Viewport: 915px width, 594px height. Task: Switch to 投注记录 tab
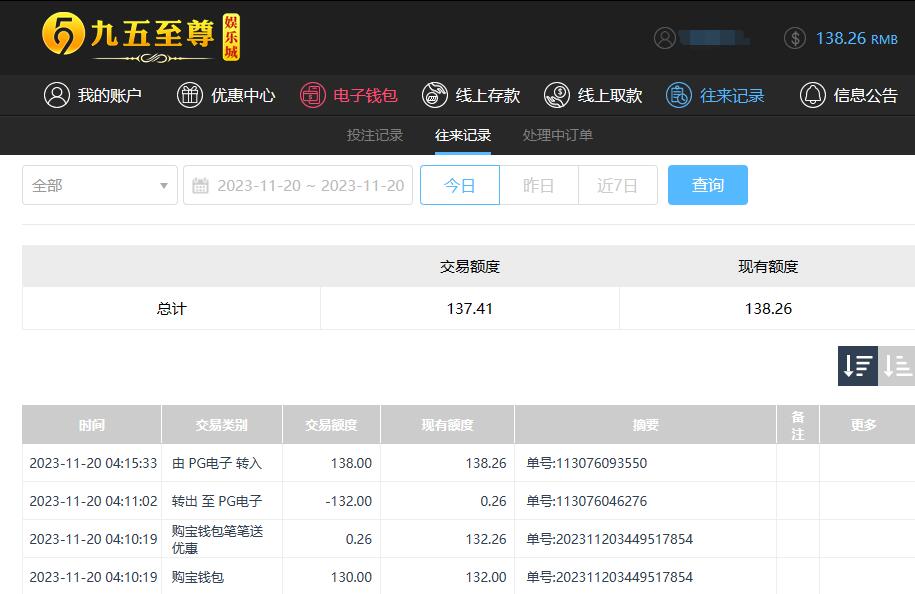pos(375,135)
